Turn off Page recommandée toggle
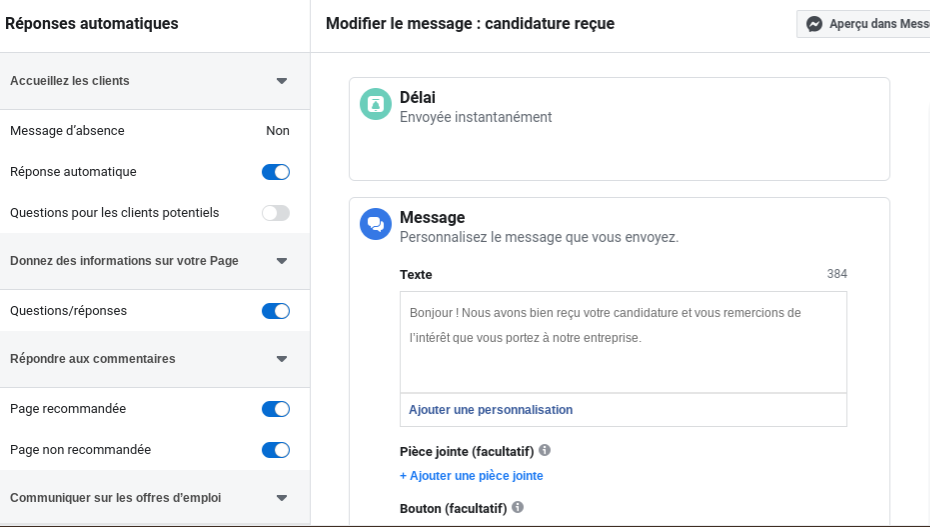 click(x=276, y=409)
